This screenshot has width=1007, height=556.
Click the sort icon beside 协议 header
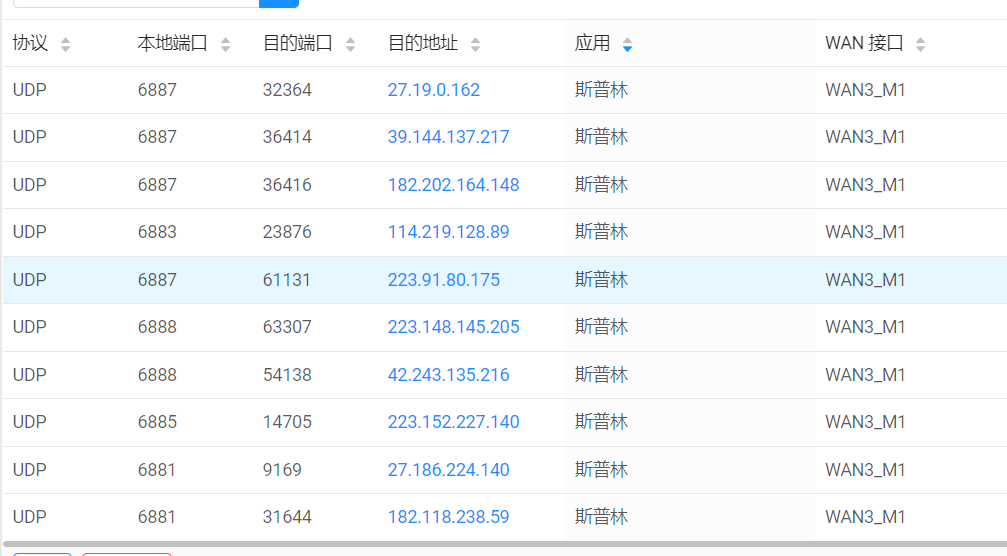pyautogui.click(x=66, y=44)
